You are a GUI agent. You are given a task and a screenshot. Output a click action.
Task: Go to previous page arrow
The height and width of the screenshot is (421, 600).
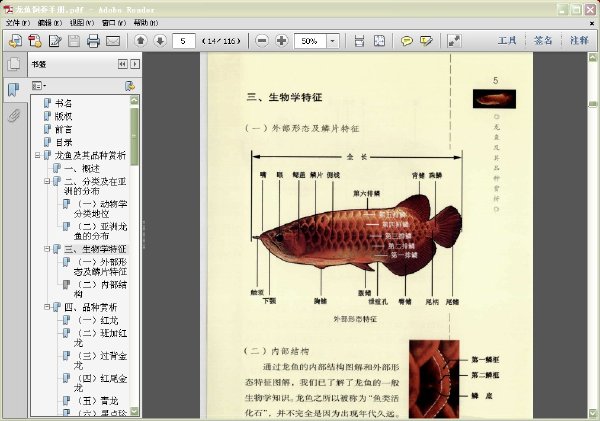click(x=140, y=40)
